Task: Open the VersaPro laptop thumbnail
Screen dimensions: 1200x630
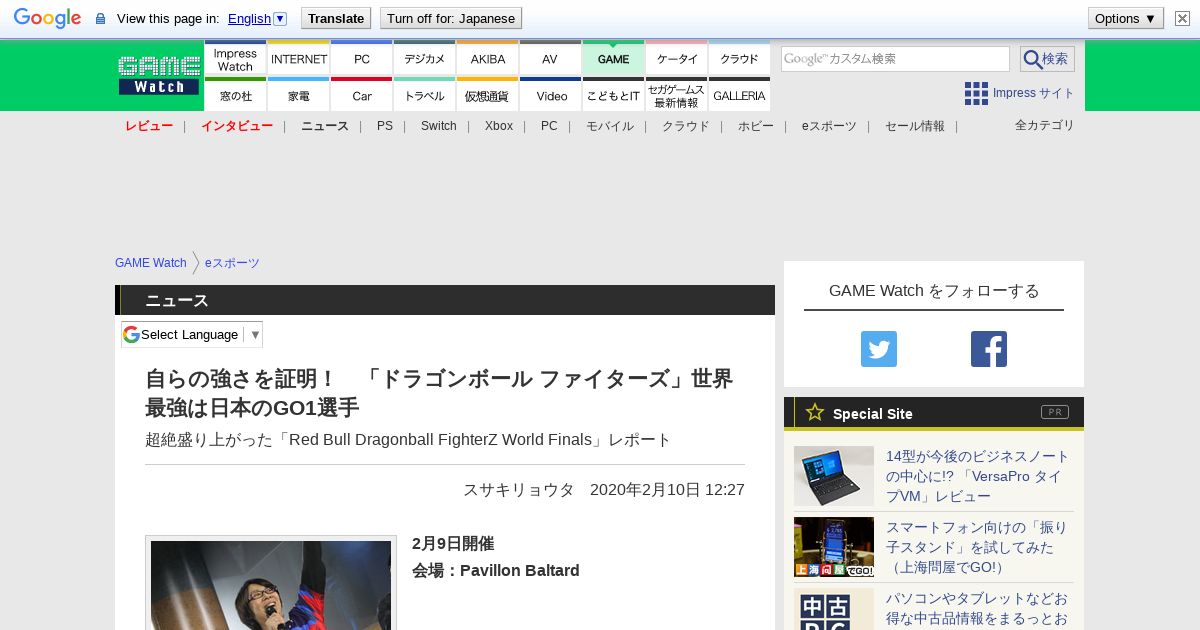Action: [834, 476]
